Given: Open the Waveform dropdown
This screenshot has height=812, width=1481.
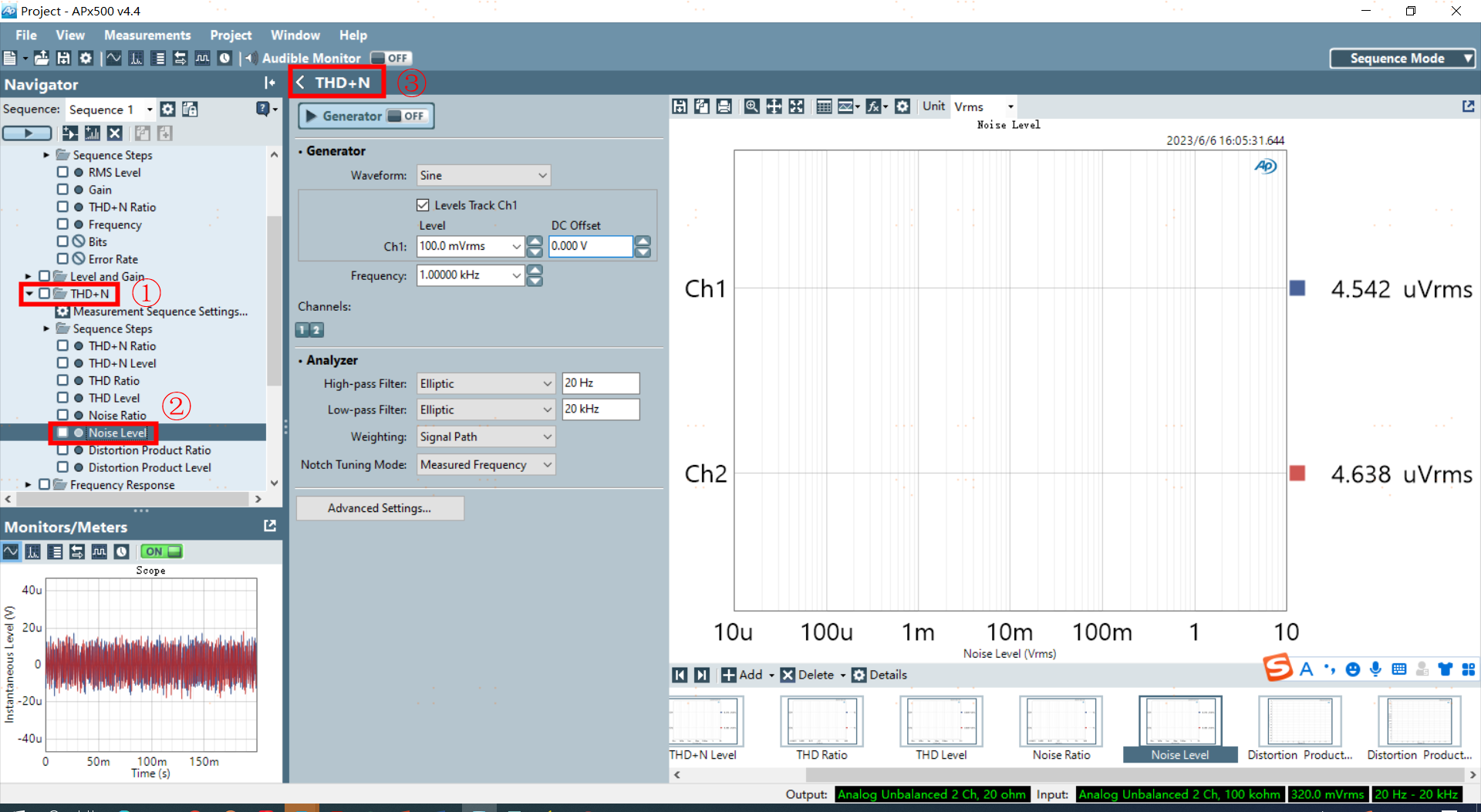Looking at the screenshot, I should point(484,176).
